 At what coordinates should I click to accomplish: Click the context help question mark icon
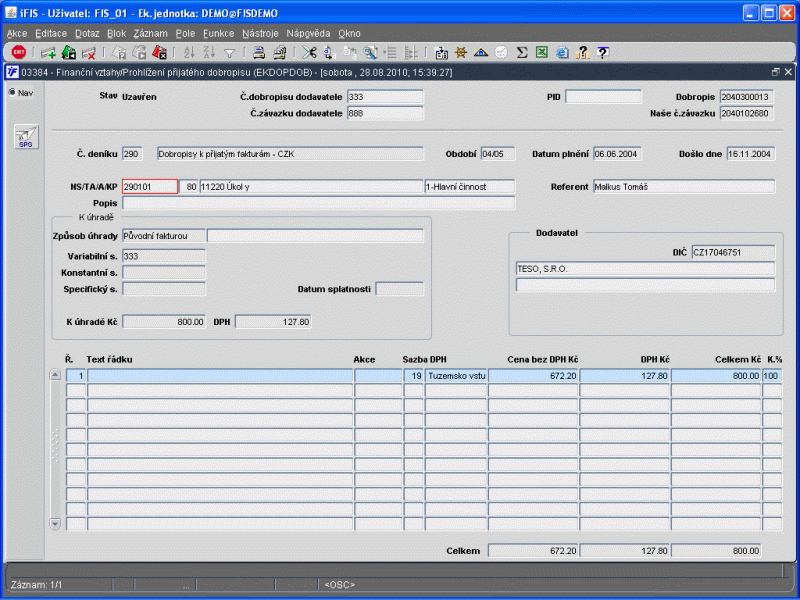coord(603,52)
